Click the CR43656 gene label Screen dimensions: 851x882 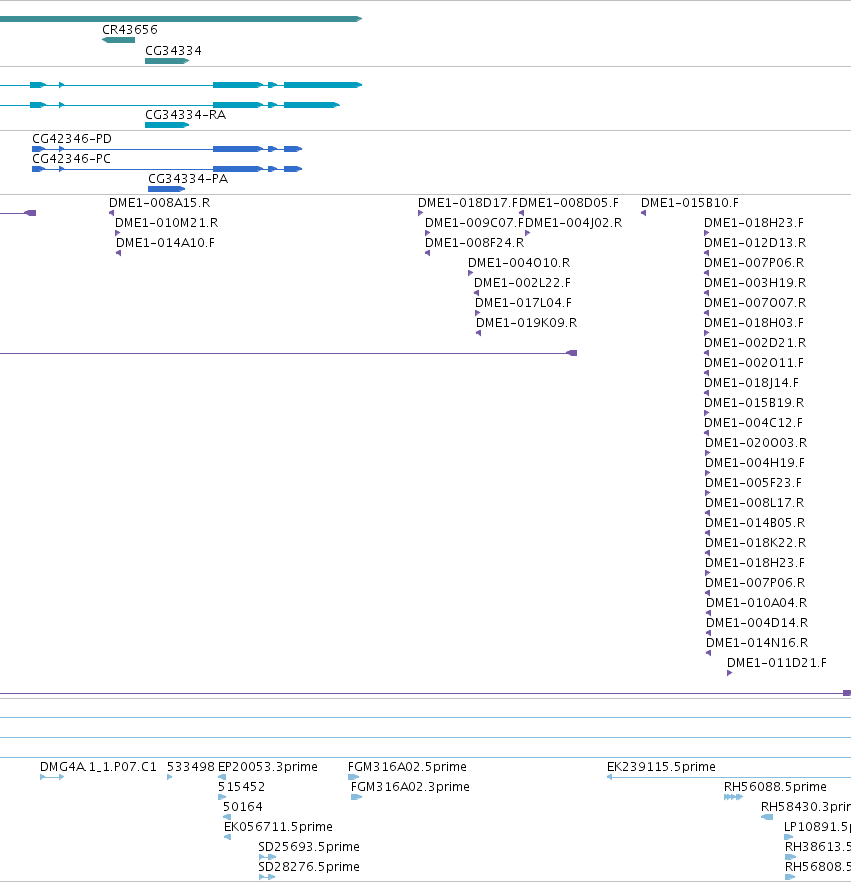tap(129, 30)
